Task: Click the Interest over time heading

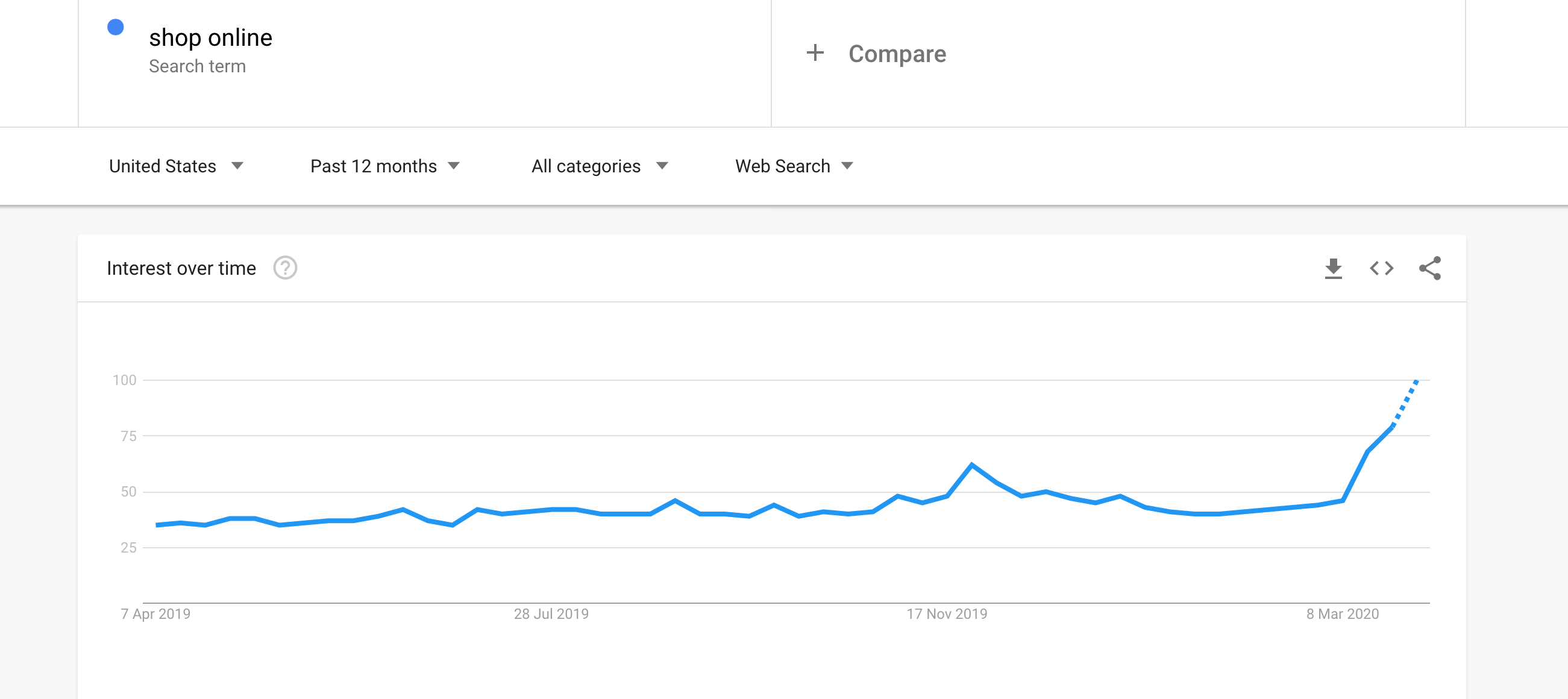Action: (181, 269)
